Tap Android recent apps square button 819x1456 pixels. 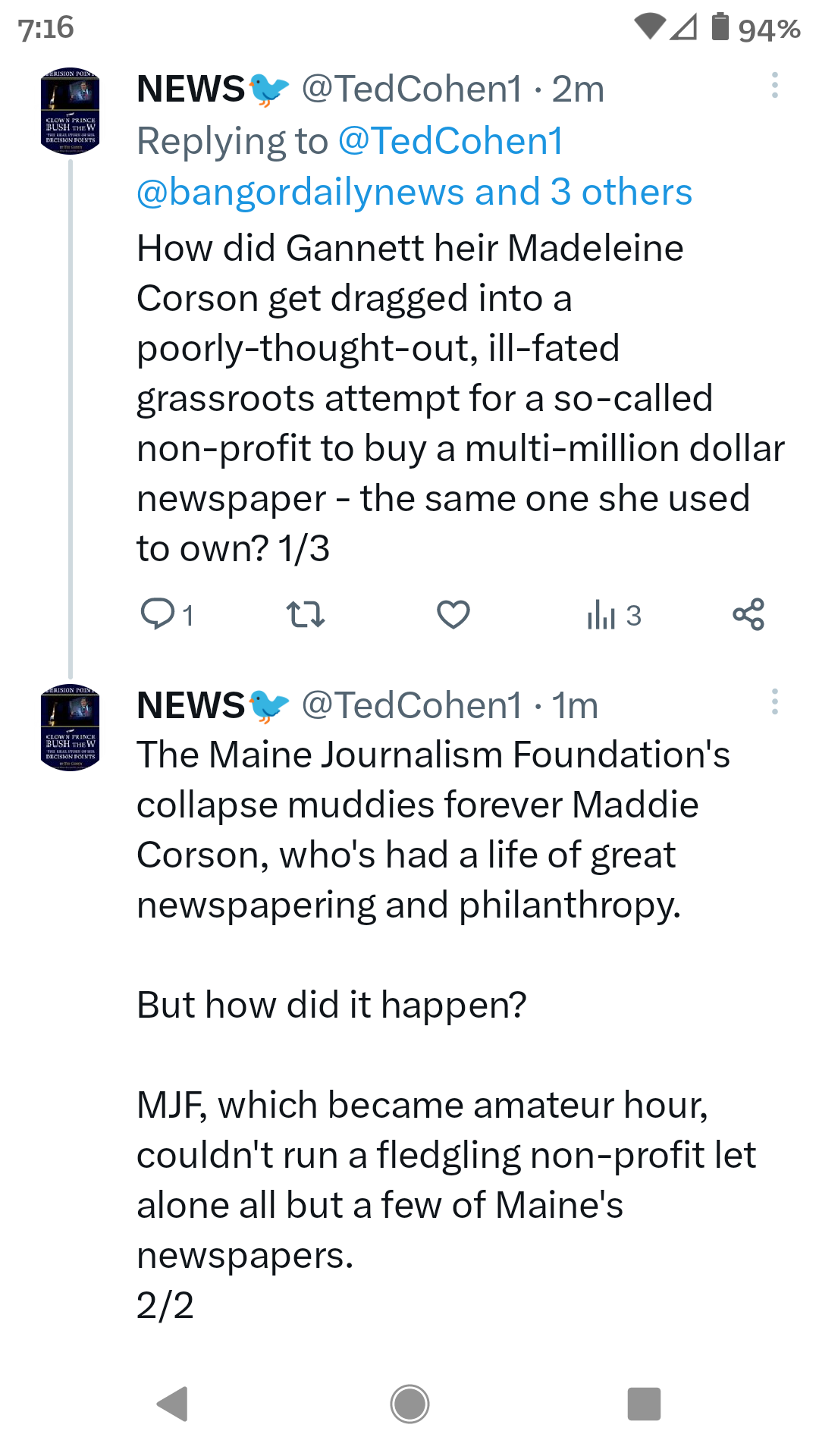point(645,1404)
